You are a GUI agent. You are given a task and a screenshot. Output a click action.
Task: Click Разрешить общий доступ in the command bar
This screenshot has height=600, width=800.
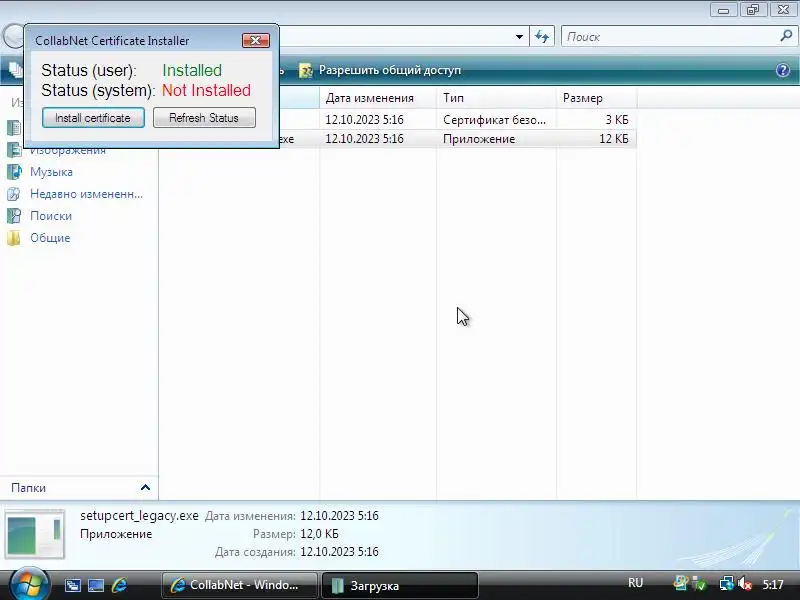390,70
